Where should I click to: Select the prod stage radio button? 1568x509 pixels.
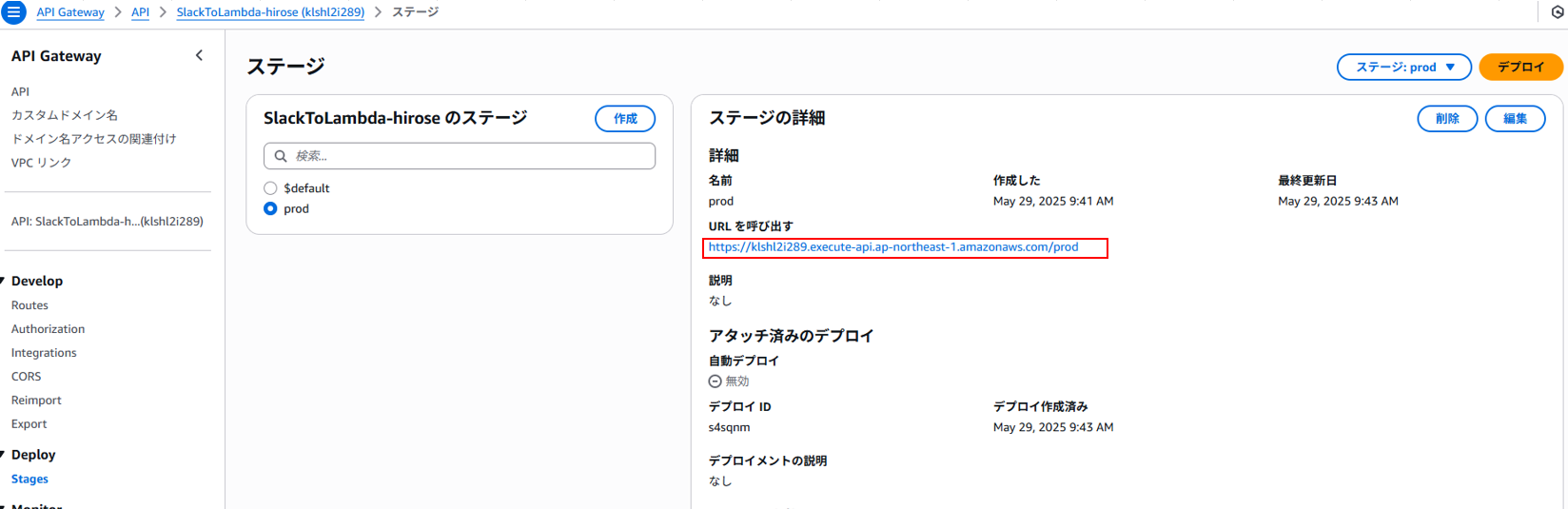coord(270,208)
